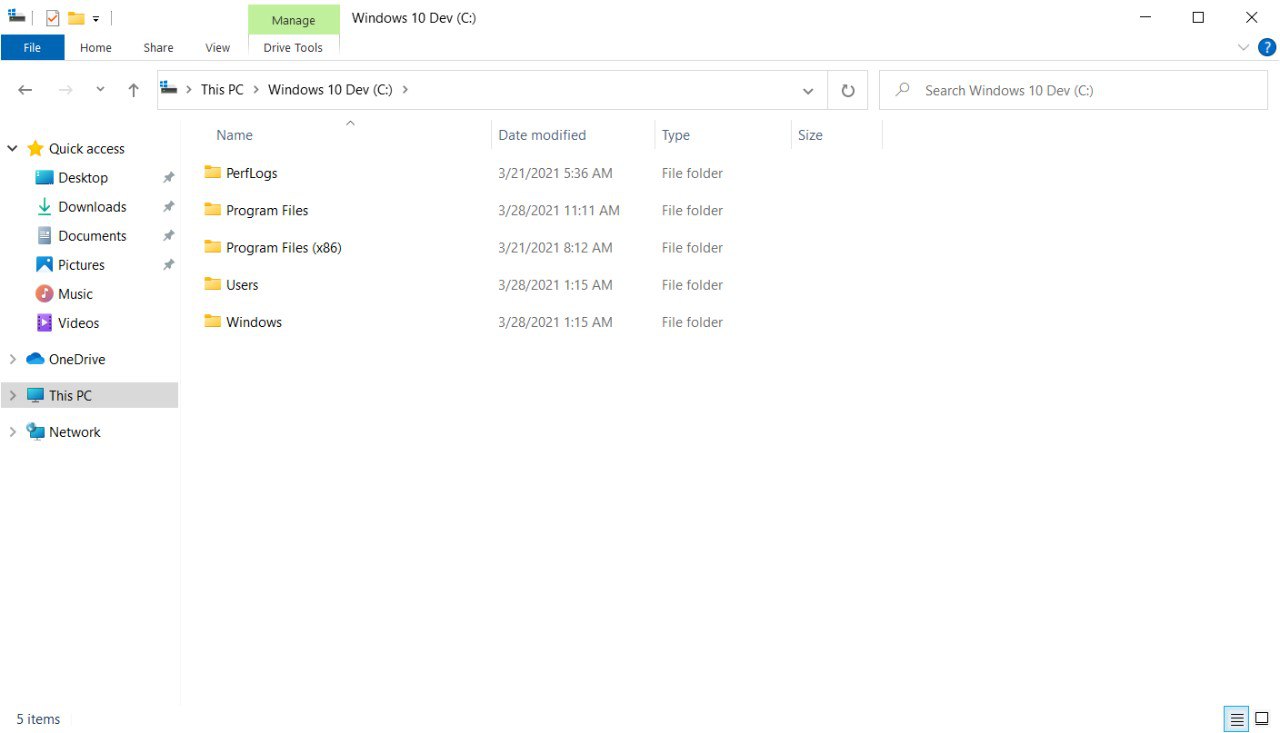Image resolution: width=1280 pixels, height=733 pixels.
Task: Open the Customize Quick Access Toolbar dropdown
Action: [x=96, y=19]
